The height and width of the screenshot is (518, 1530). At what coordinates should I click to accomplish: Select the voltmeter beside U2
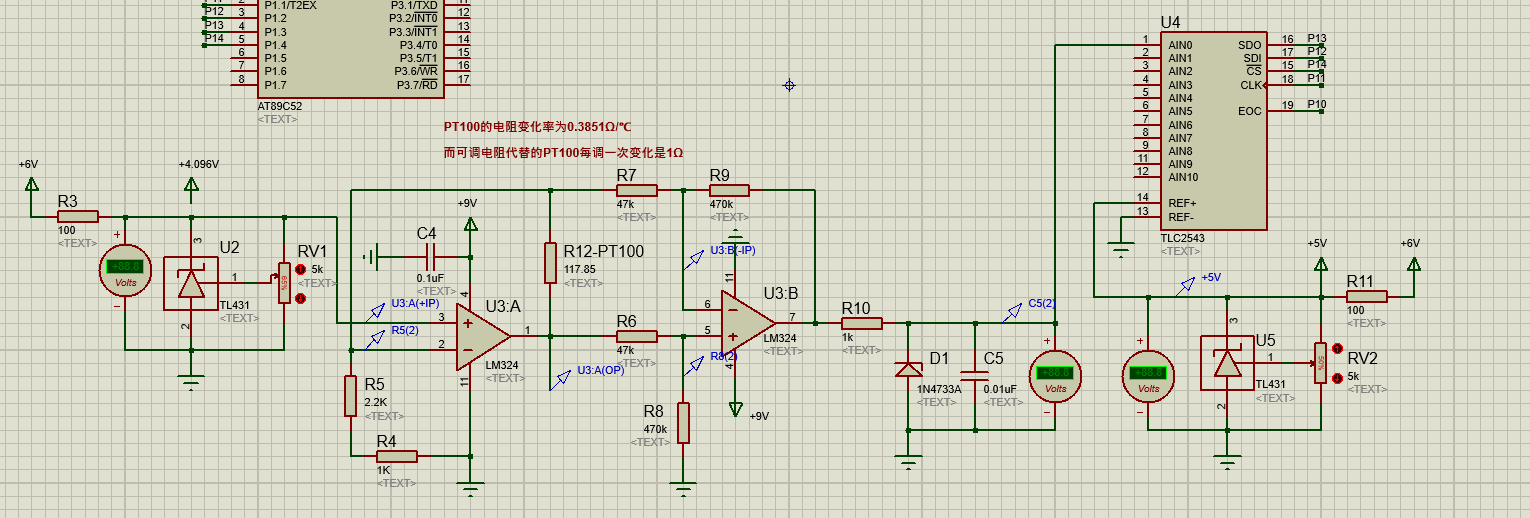[125, 268]
